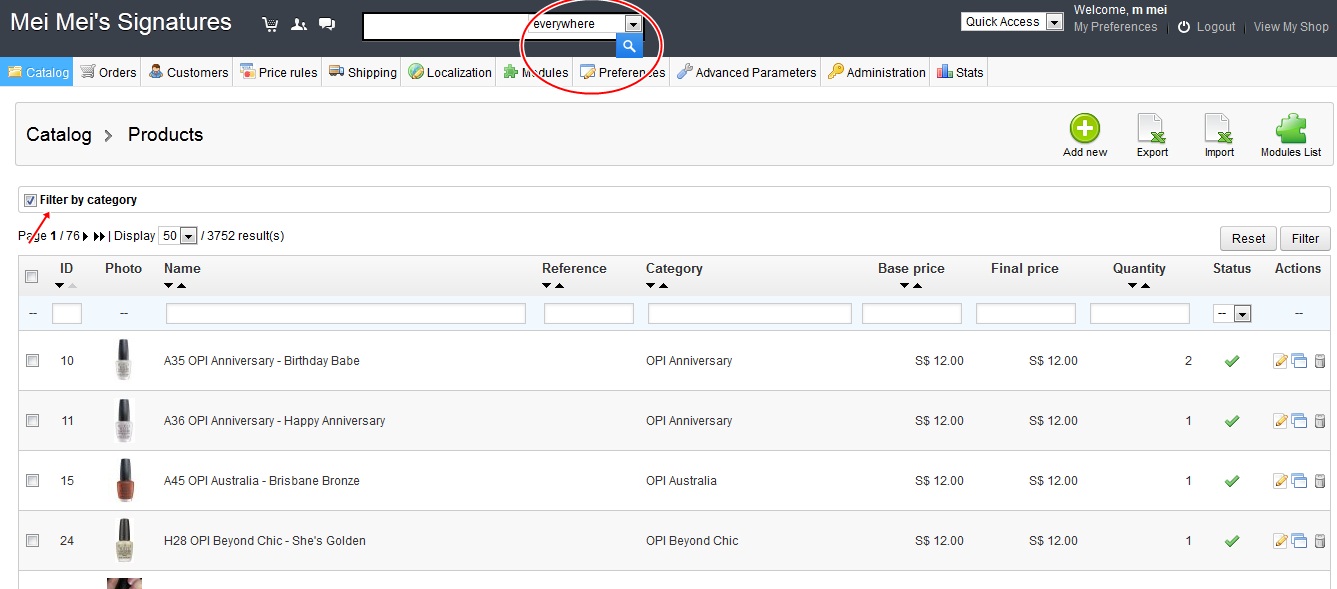Sort Base price column ascending arrow
Image resolution: width=1337 pixels, height=589 pixels.
coord(917,286)
